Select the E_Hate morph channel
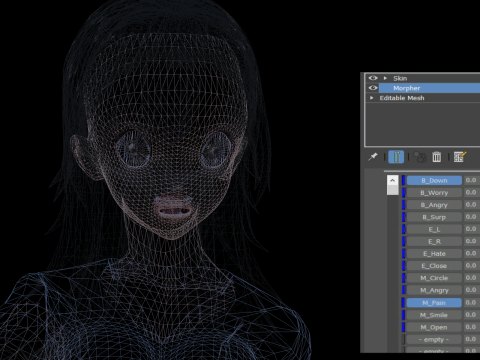 (434, 254)
